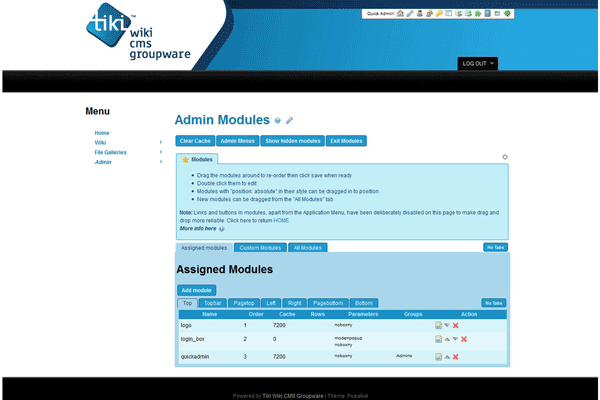Click the key icon in Quick Admin bar
600x400 pixels.
click(x=438, y=13)
